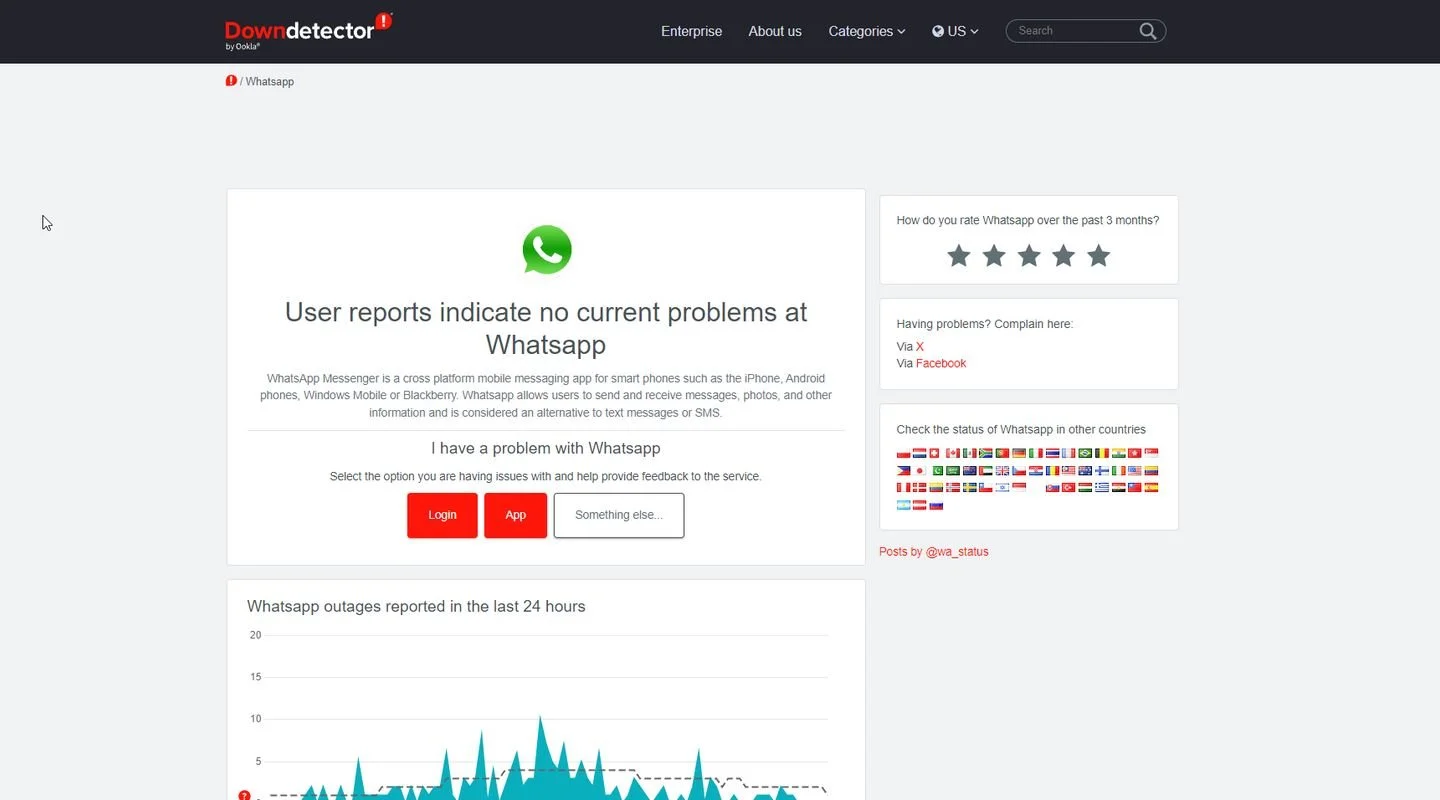Screen dimensions: 1440x800
Task: Select the Israel flag
Action: coord(1002,487)
